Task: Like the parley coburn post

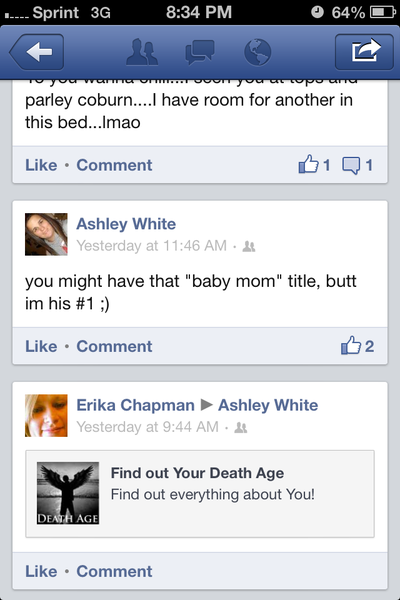Action: [41, 165]
